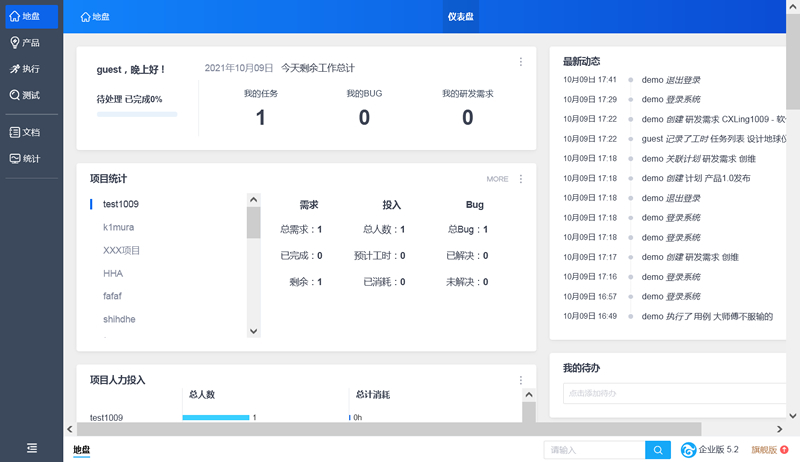Click 总人数 bar for test1009

(216, 418)
